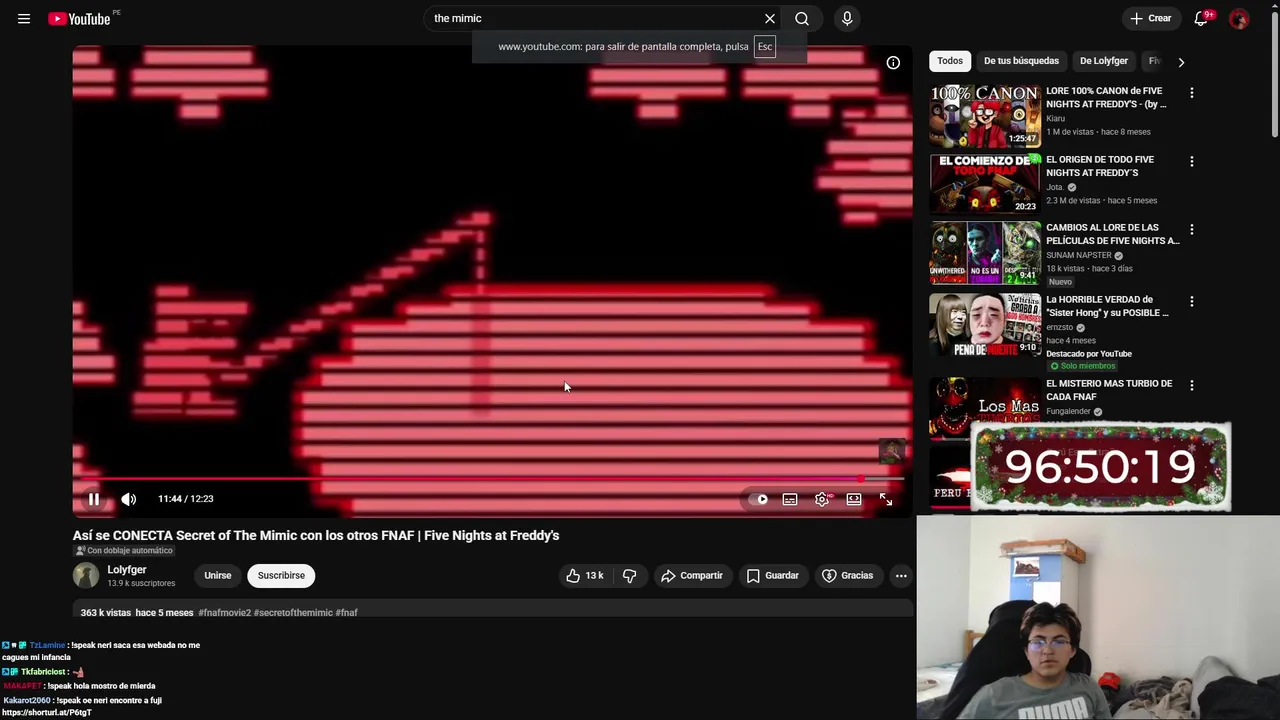Toggle fullscreen mode in player
Viewport: 1280px width, 720px height.
click(886, 499)
